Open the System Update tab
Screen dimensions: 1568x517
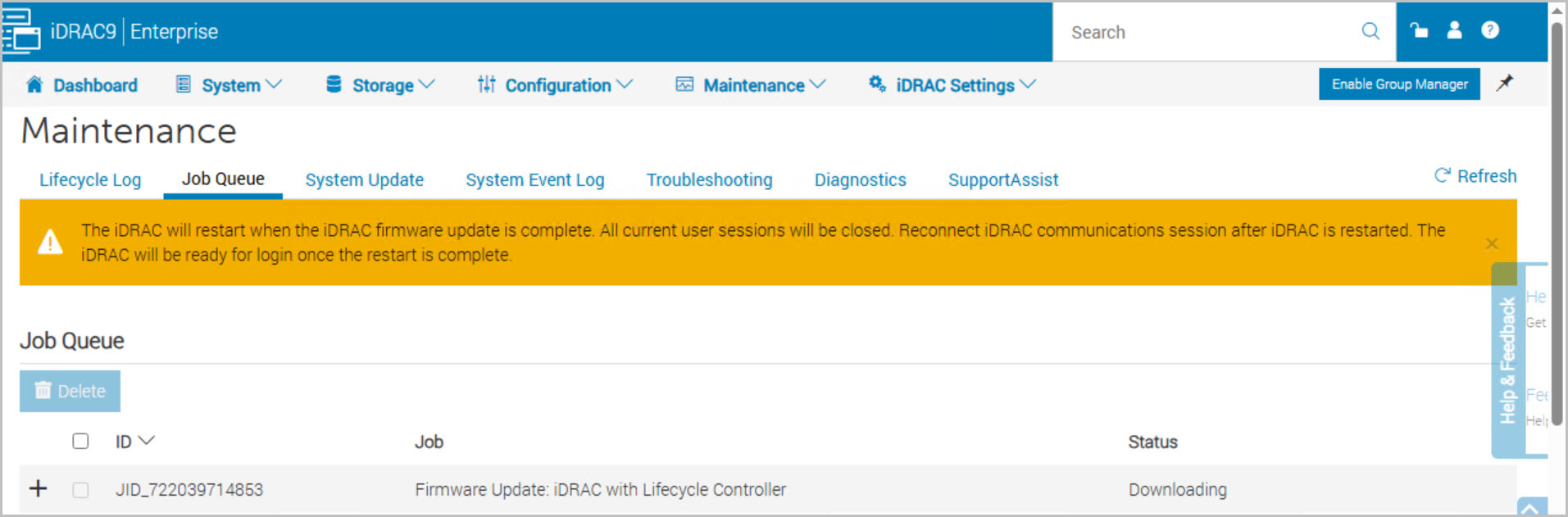click(x=364, y=180)
